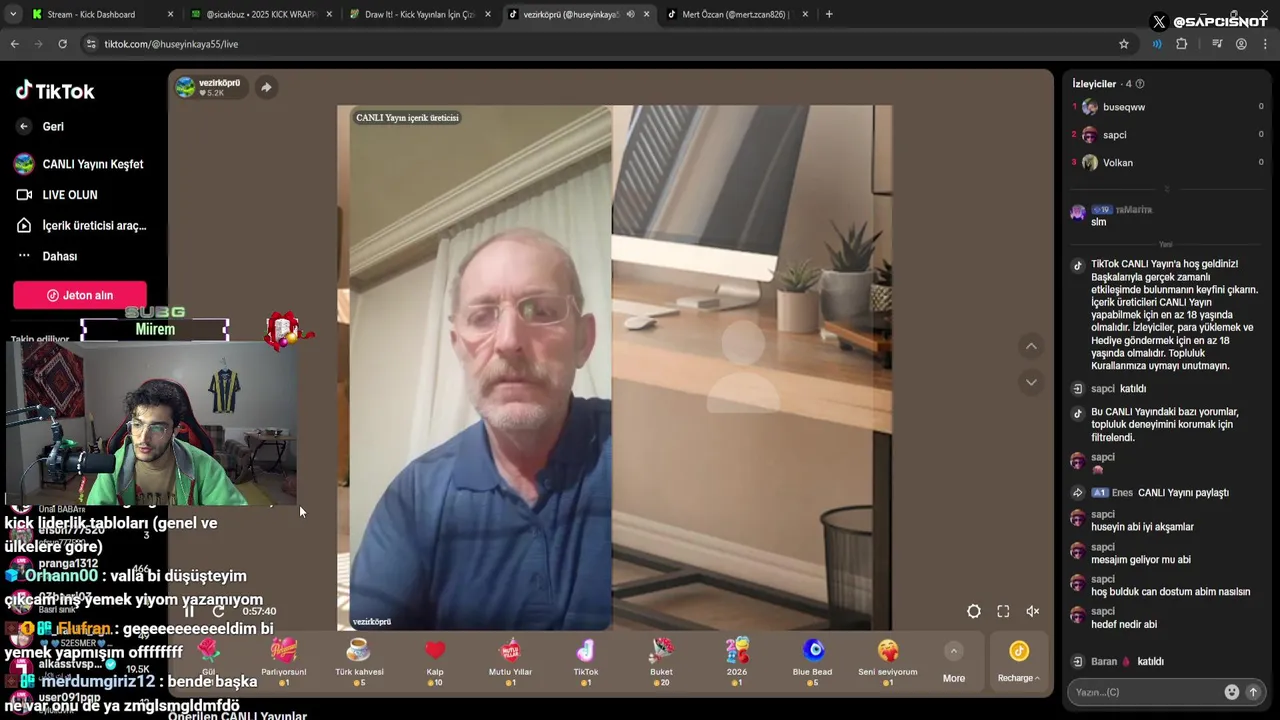The image size is (1280, 720).
Task: Open the browser extensions puzzle icon
Action: point(1181,44)
